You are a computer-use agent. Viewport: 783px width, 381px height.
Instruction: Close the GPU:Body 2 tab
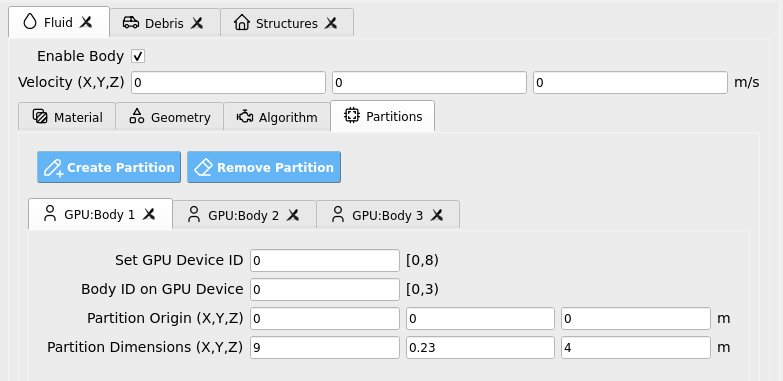tap(293, 215)
